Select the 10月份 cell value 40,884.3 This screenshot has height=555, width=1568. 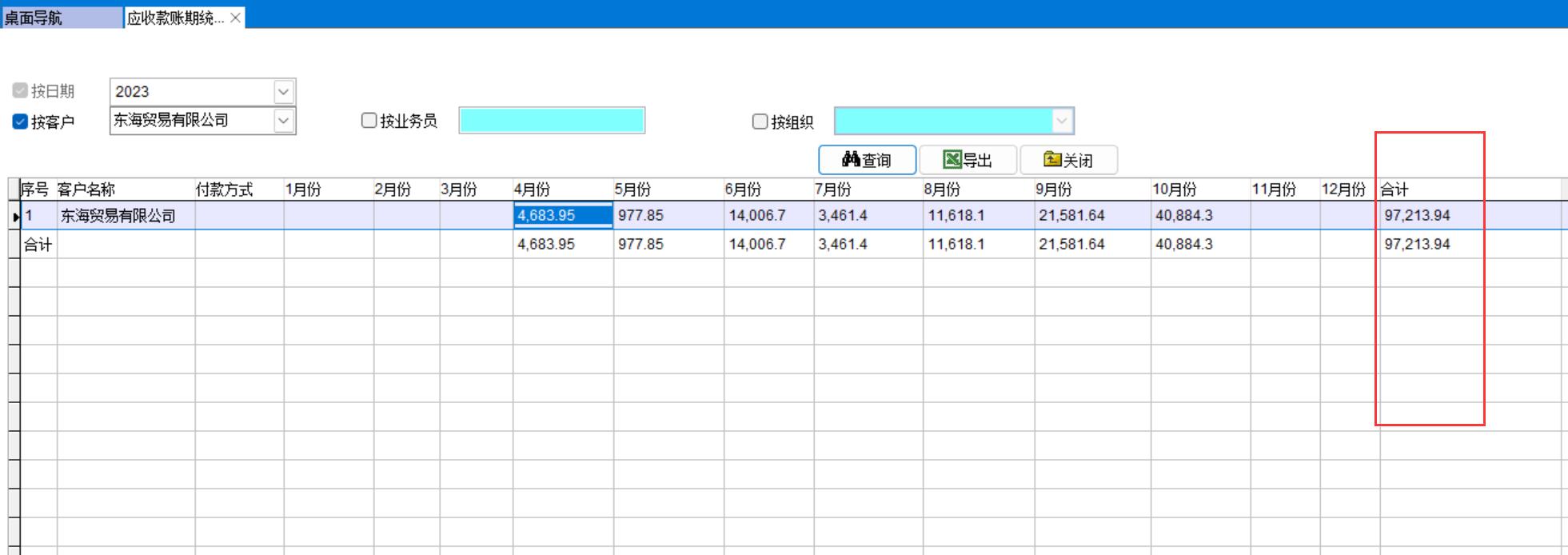[x=1183, y=215]
